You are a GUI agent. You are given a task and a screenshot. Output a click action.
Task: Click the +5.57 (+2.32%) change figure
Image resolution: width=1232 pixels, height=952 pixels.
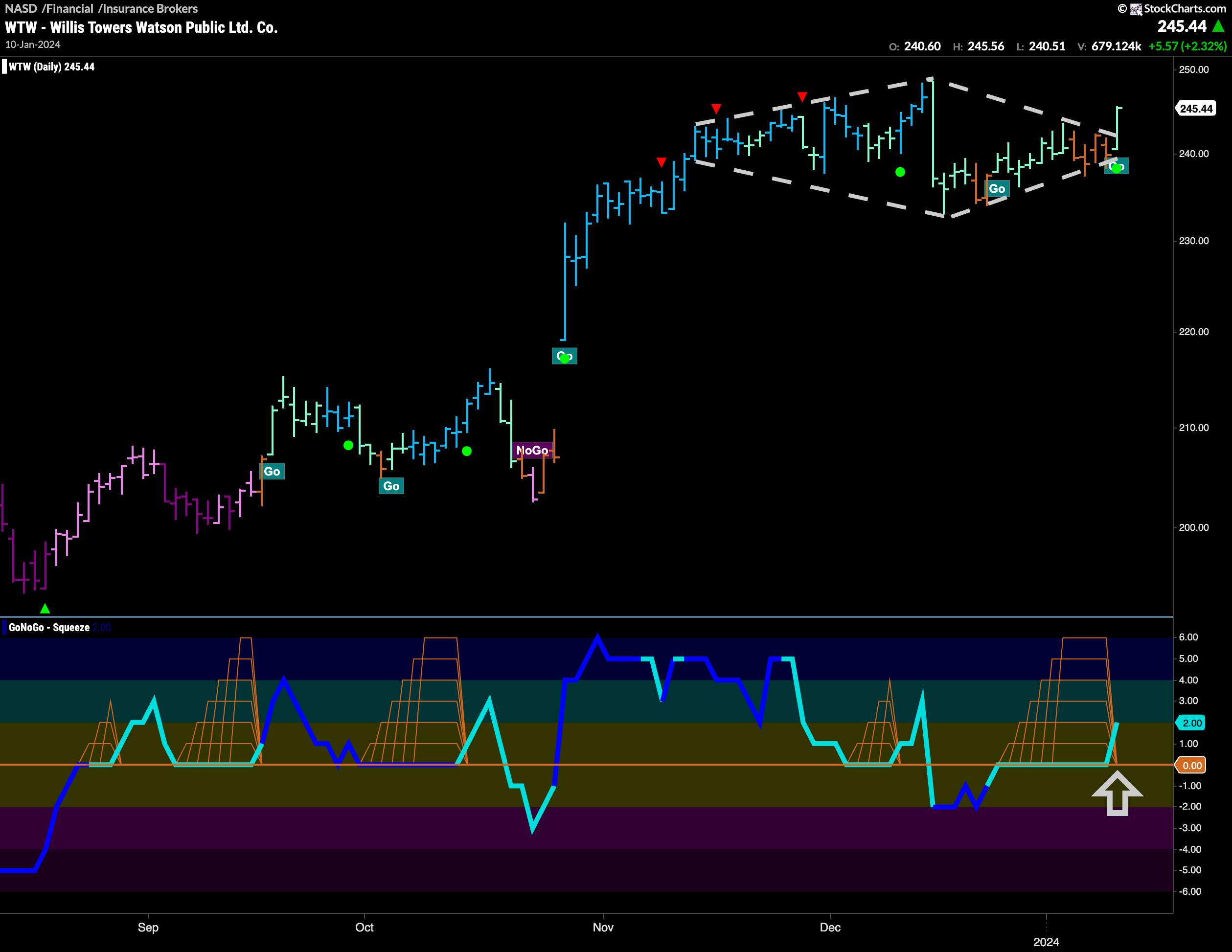1187,46
